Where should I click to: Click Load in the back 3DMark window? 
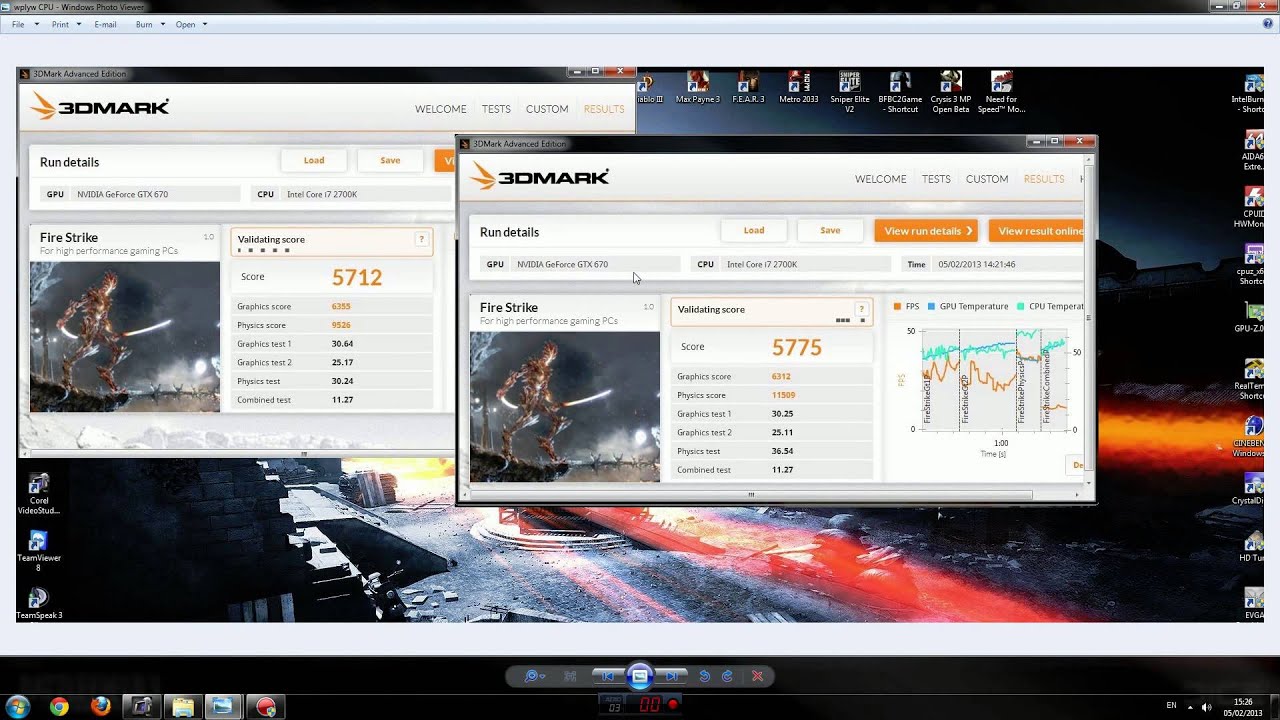pyautogui.click(x=314, y=160)
